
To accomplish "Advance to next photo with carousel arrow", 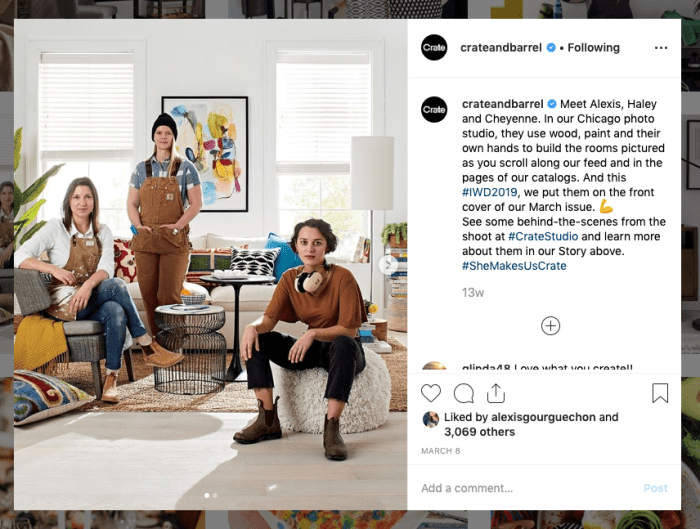I will tap(388, 264).
